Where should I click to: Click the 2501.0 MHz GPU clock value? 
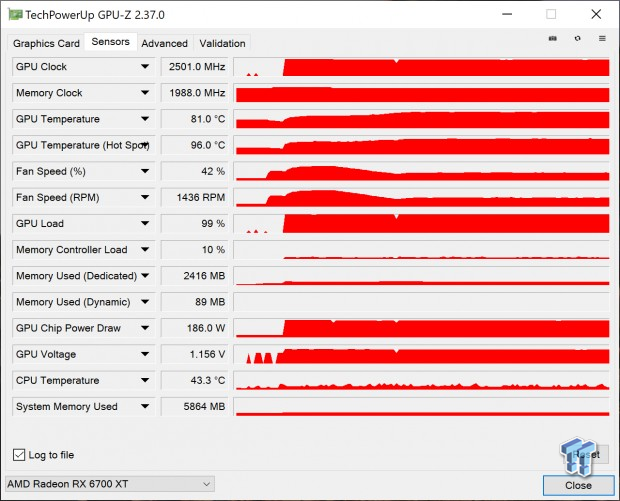[x=194, y=66]
